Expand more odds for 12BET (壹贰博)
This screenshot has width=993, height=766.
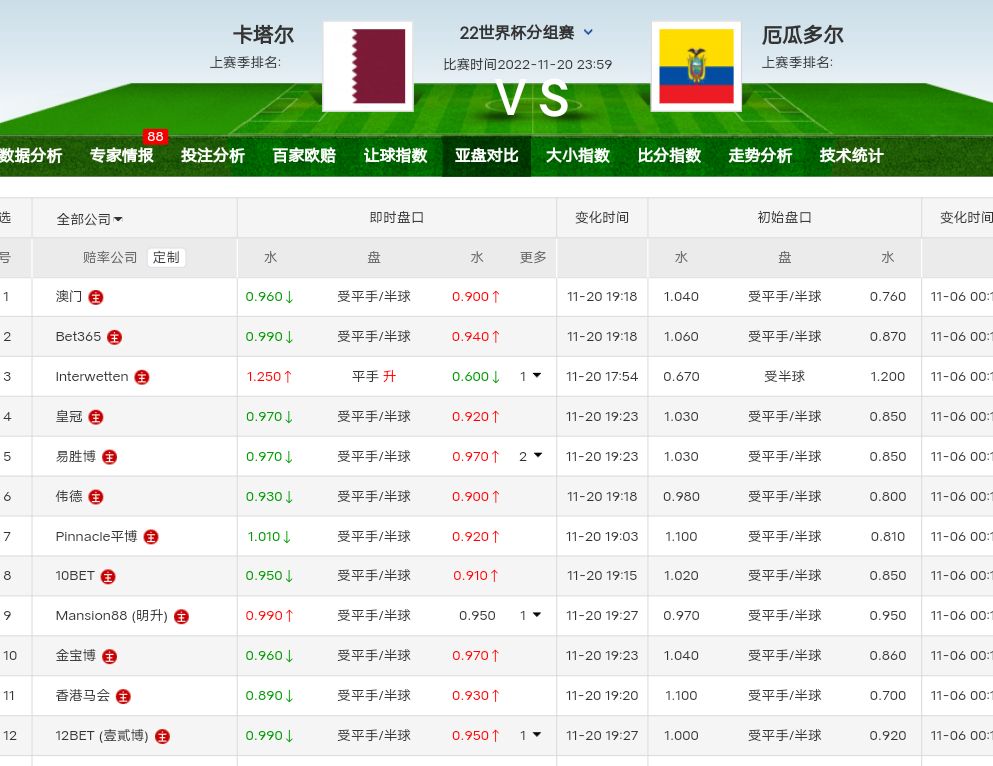coord(530,735)
